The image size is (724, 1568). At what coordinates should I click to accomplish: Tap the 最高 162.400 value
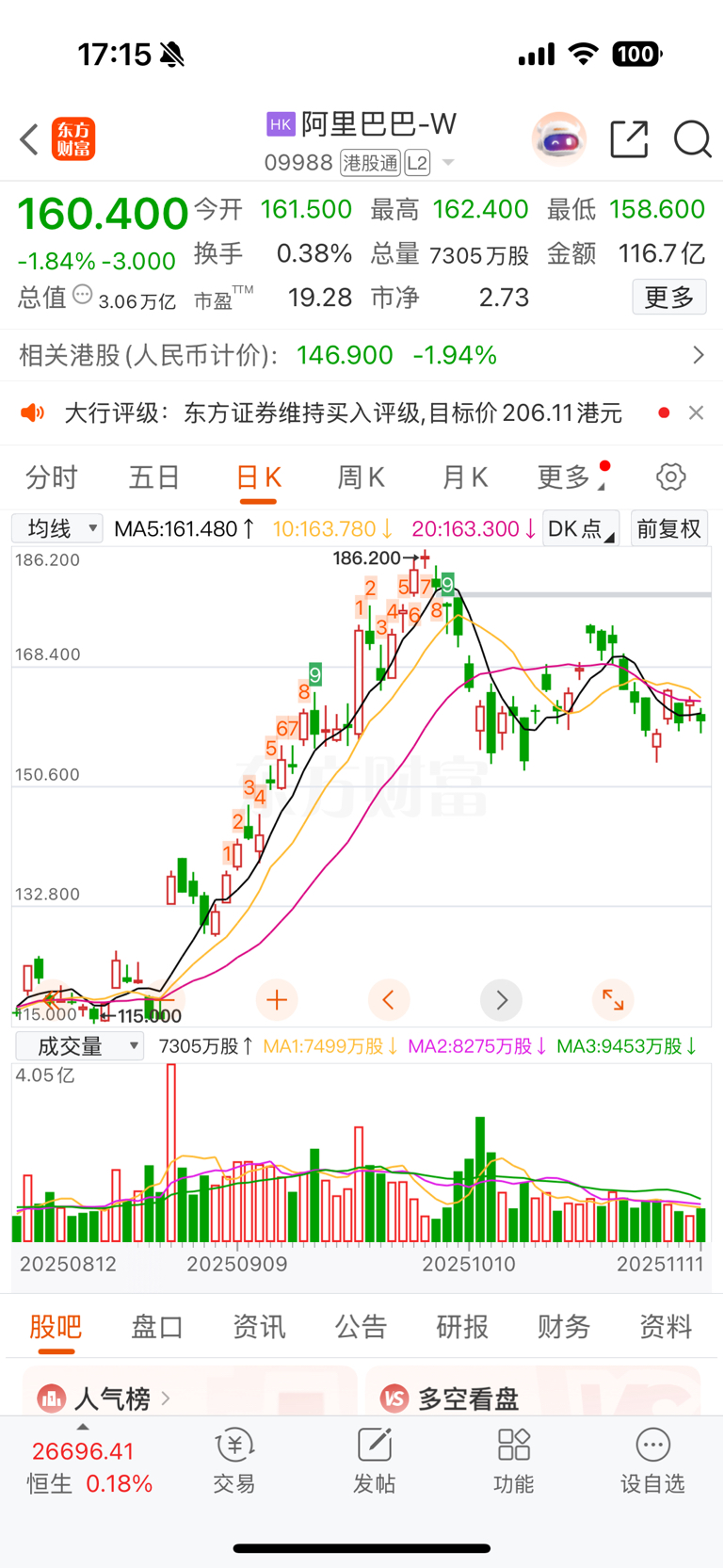coord(480,209)
